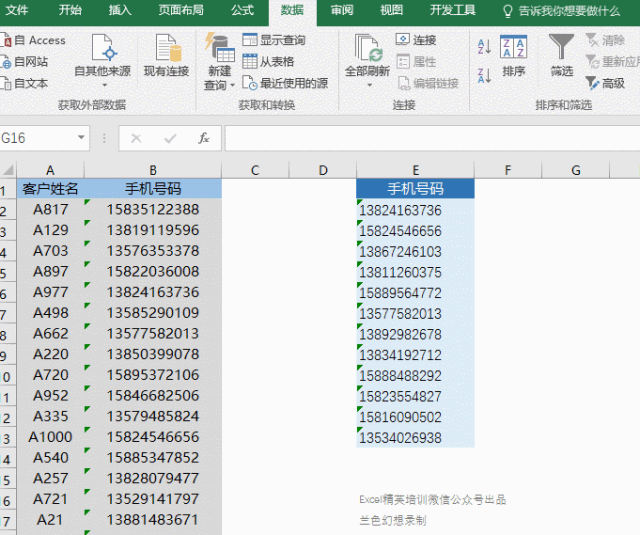This screenshot has width=640, height=535.
Task: Select column C header
Action: pyautogui.click(x=255, y=170)
